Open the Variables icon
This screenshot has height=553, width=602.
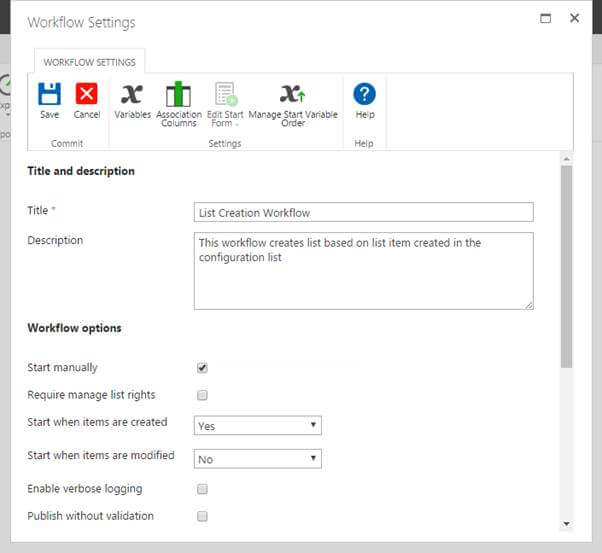pyautogui.click(x=131, y=95)
